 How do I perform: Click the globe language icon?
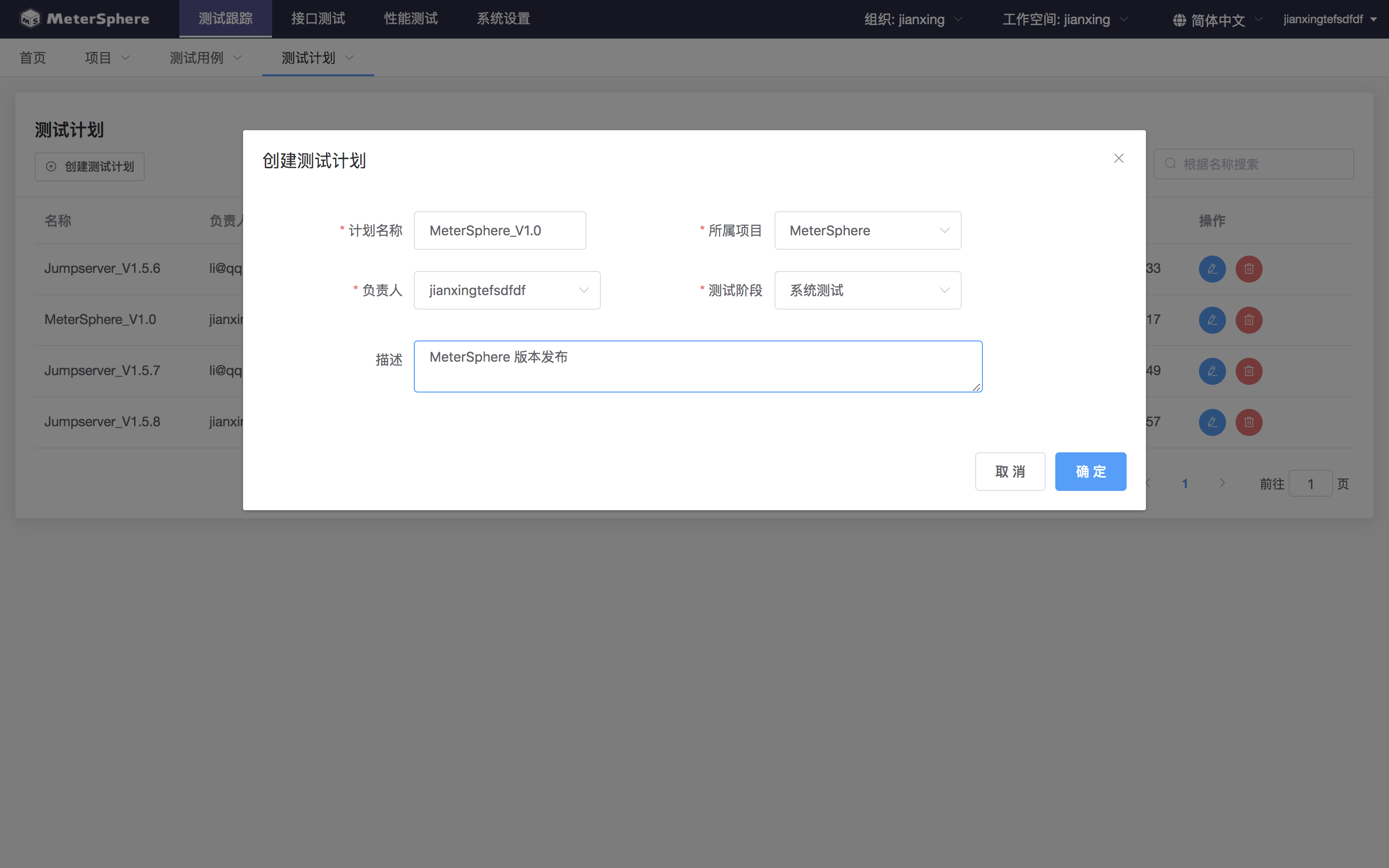click(x=1179, y=20)
